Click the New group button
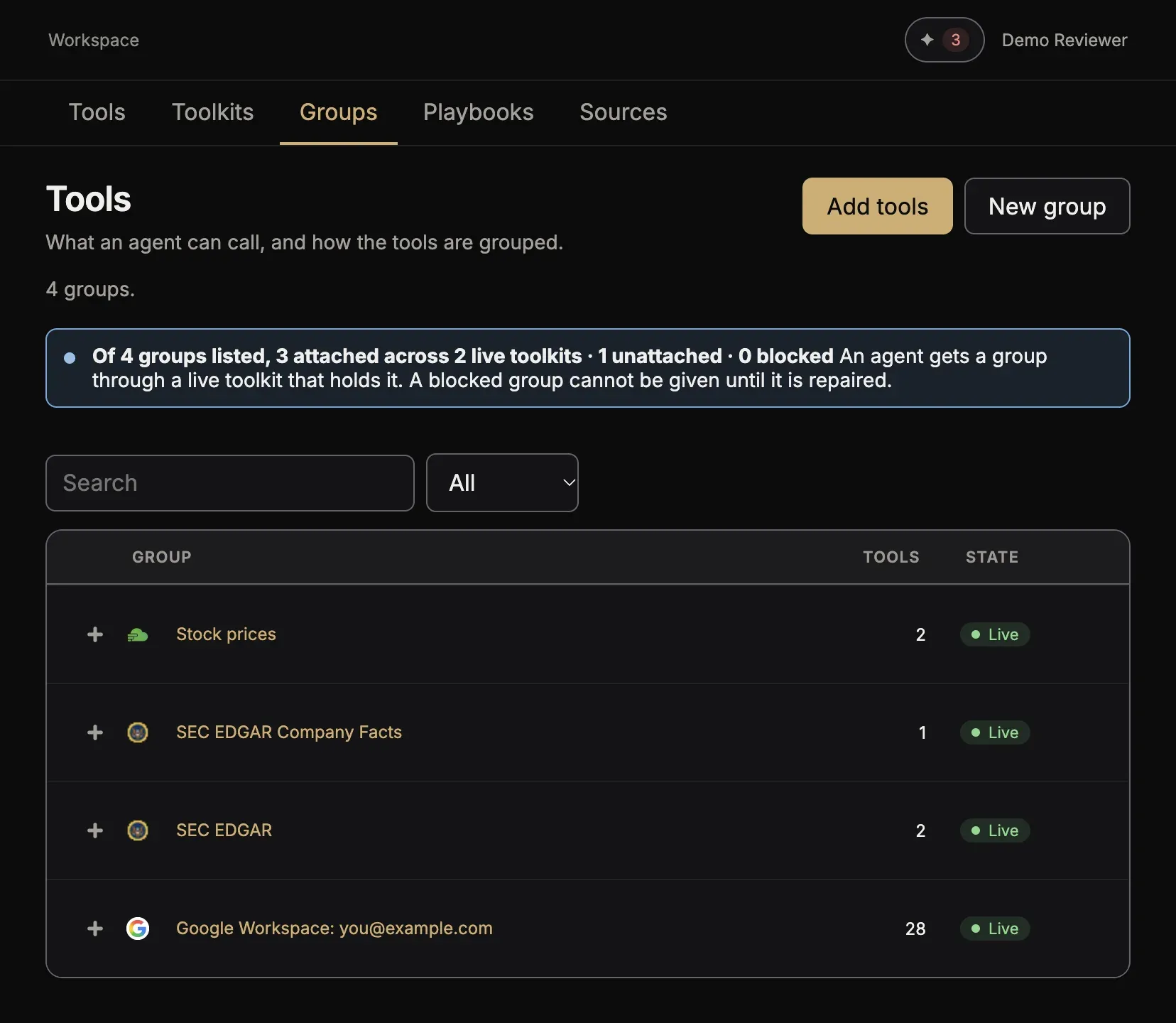This screenshot has width=1176, height=1023. click(1047, 206)
